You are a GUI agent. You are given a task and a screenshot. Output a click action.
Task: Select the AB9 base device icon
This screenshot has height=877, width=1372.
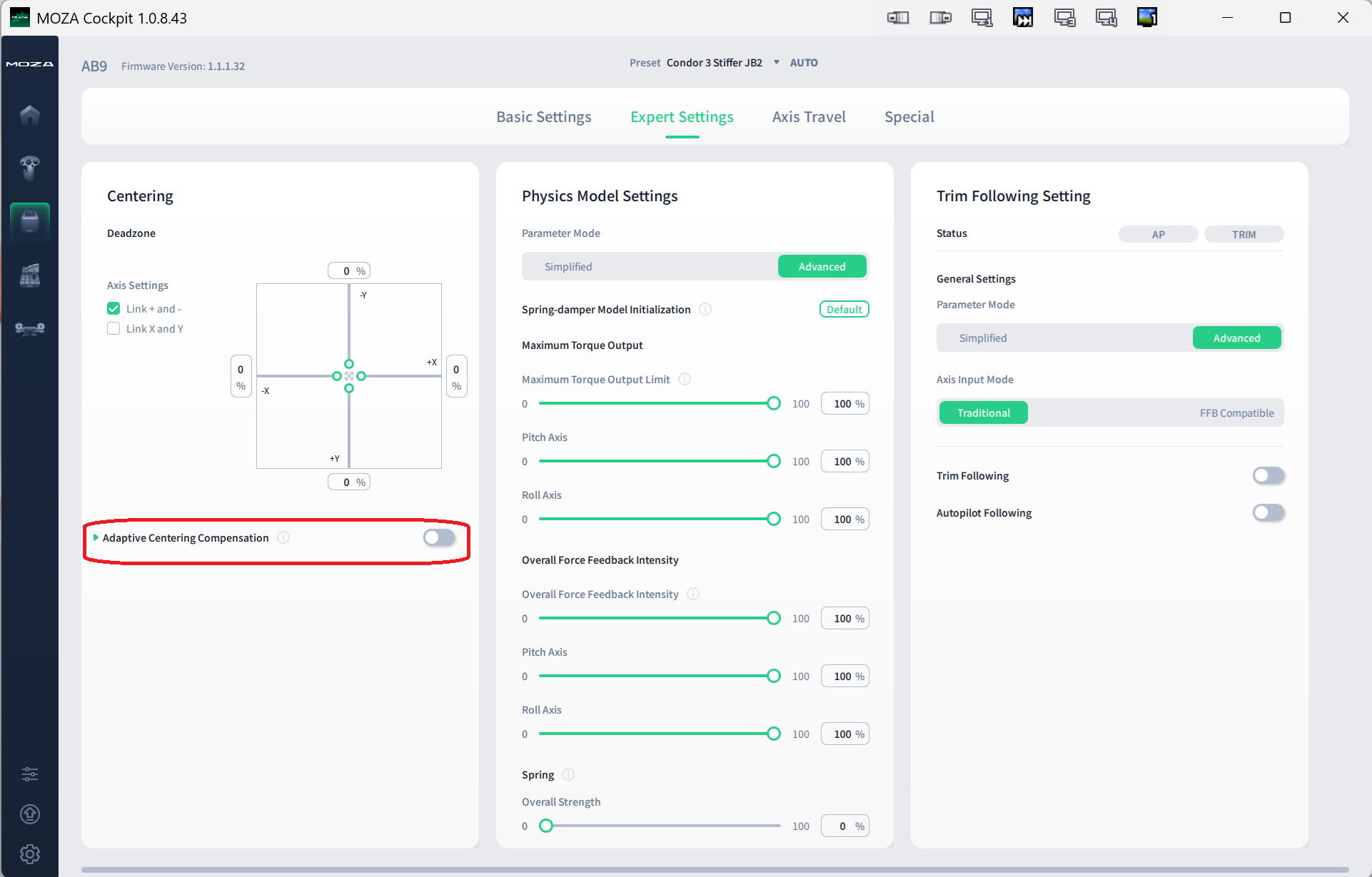(x=30, y=221)
